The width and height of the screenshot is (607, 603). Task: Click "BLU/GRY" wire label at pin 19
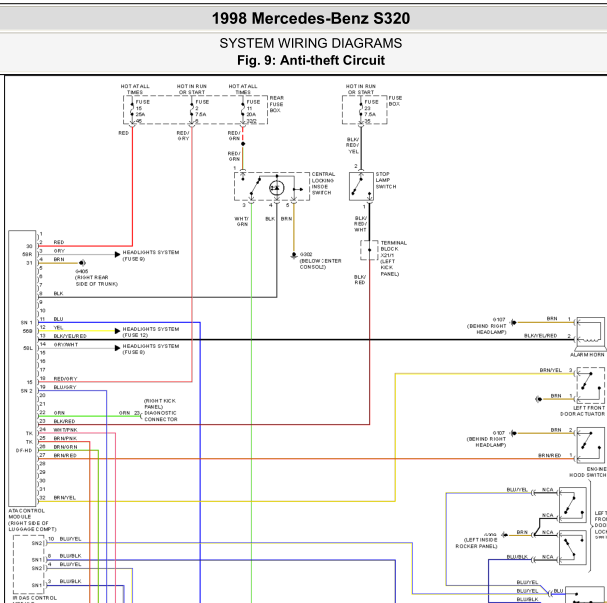point(65,387)
